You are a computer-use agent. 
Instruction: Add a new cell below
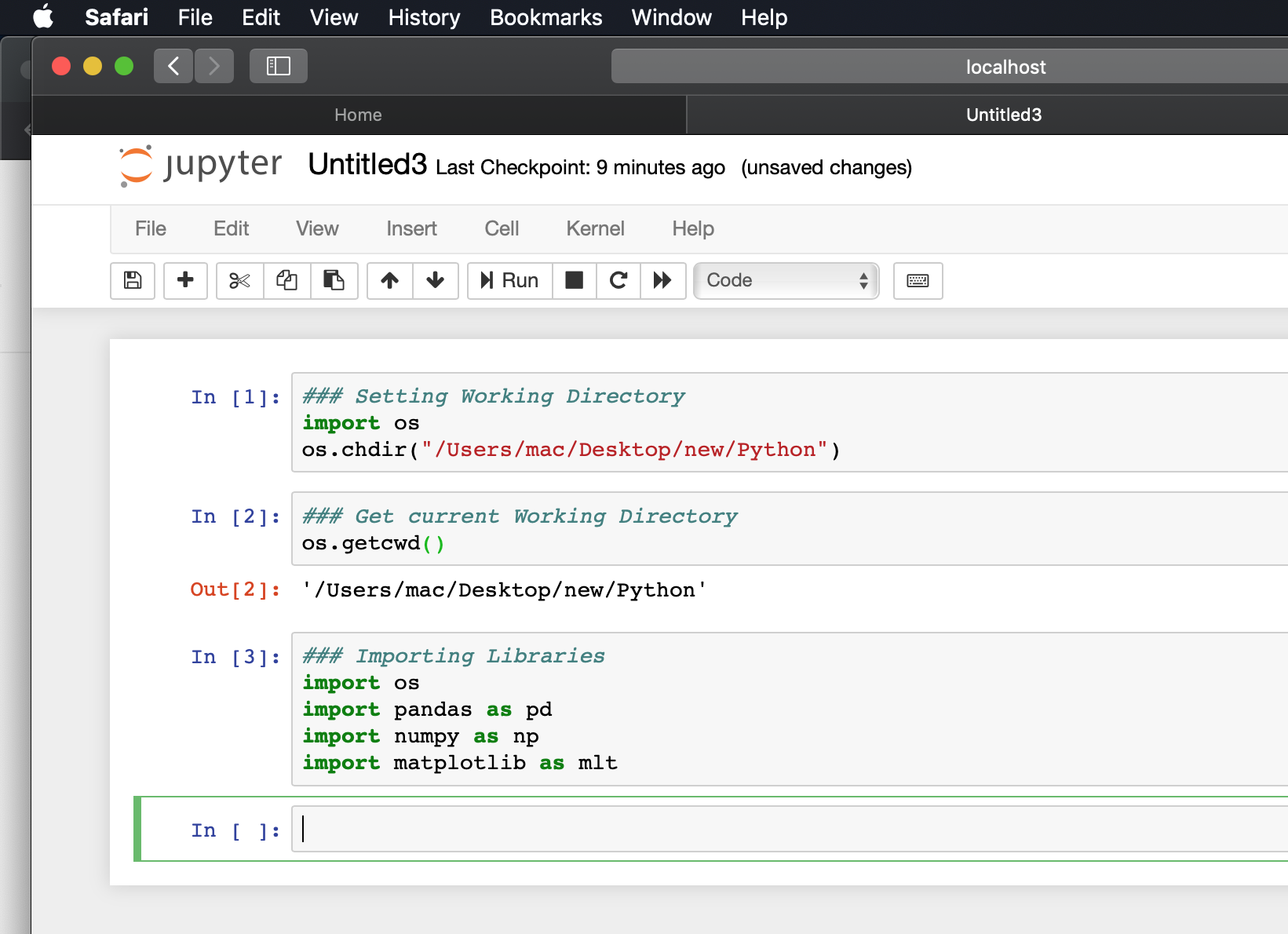(x=185, y=281)
